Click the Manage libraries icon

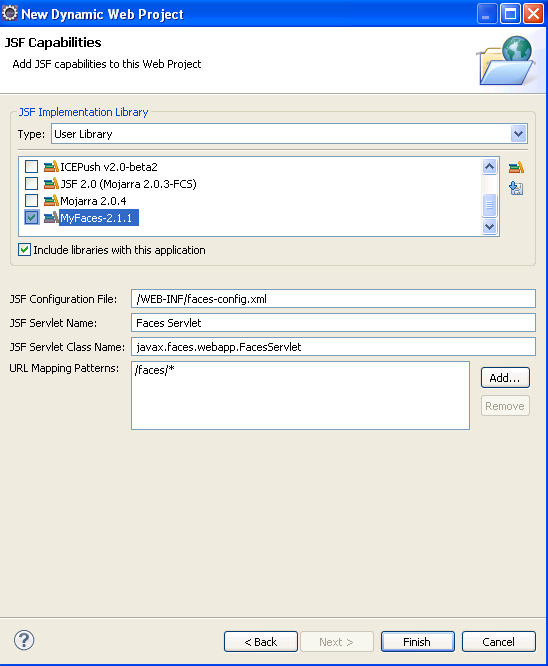click(516, 167)
